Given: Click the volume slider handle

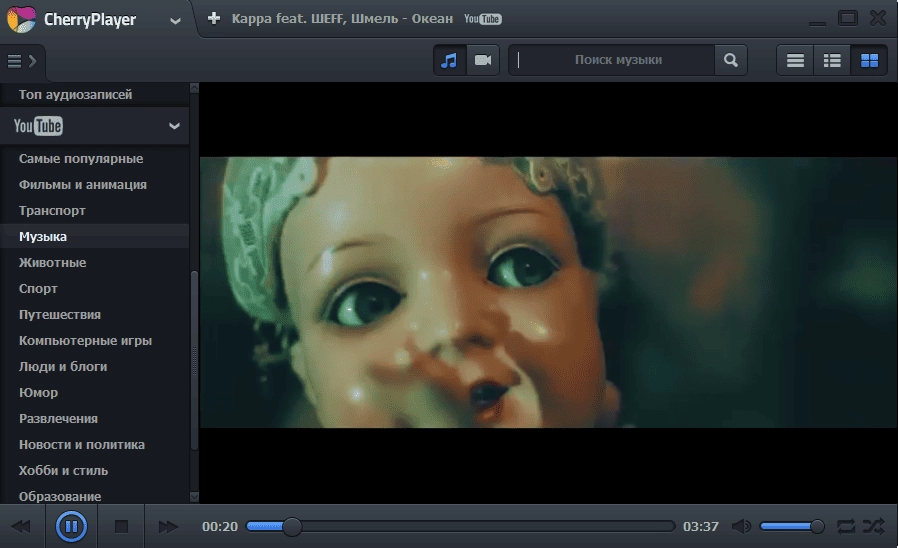Looking at the screenshot, I should pyautogui.click(x=817, y=526).
